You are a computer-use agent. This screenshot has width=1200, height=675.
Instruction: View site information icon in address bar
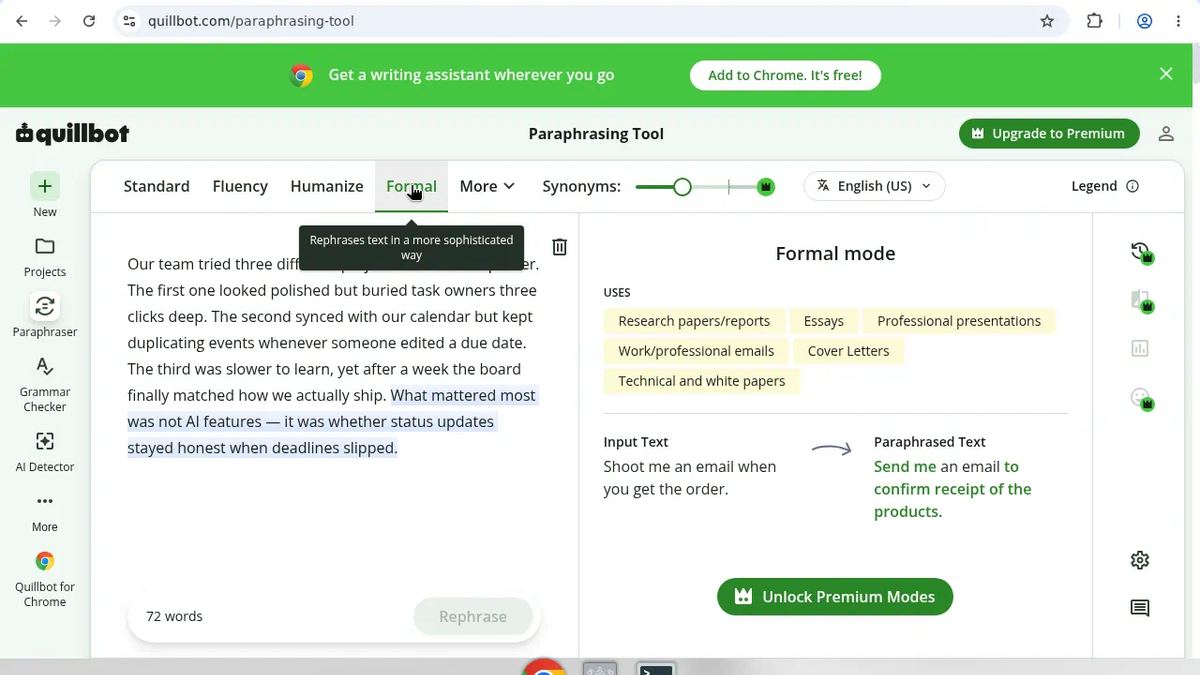[x=128, y=21]
